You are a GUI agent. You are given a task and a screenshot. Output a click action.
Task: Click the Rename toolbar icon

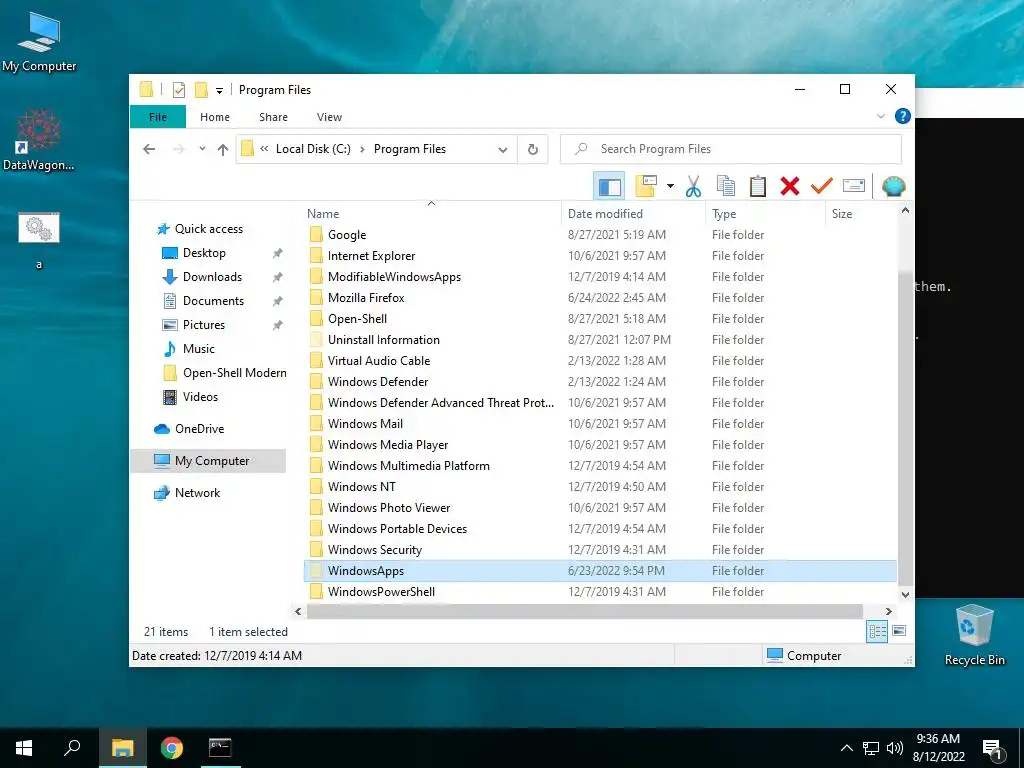[854, 187]
